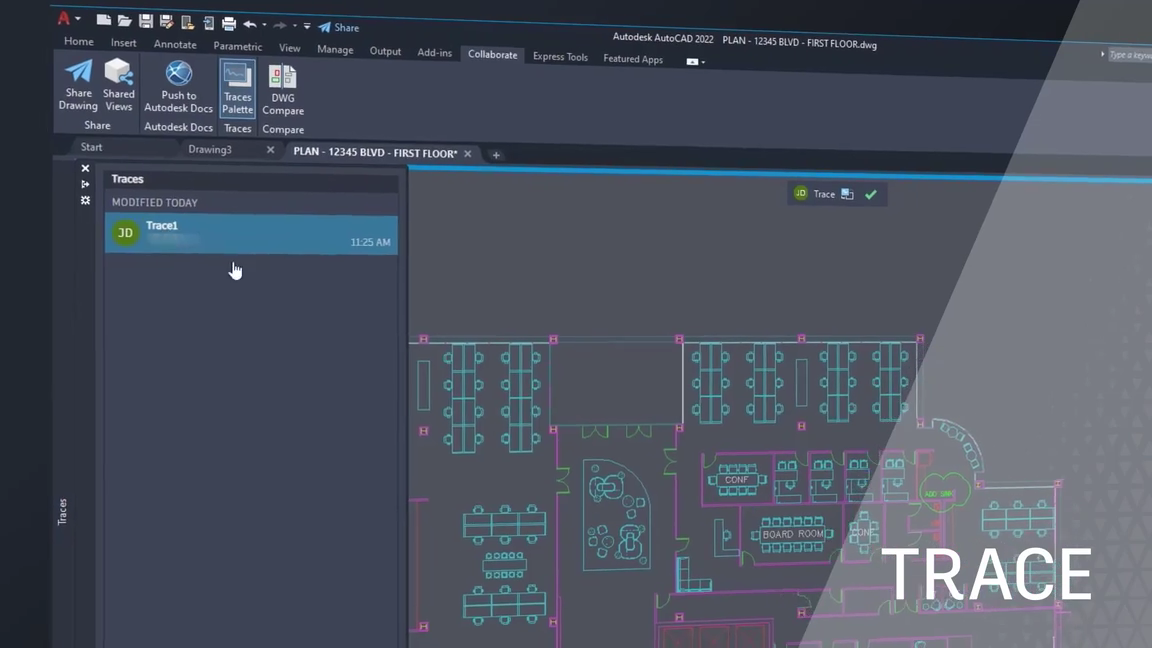Close the Drawing3 file tab
Viewport: 1152px width, 648px height.
click(x=270, y=150)
